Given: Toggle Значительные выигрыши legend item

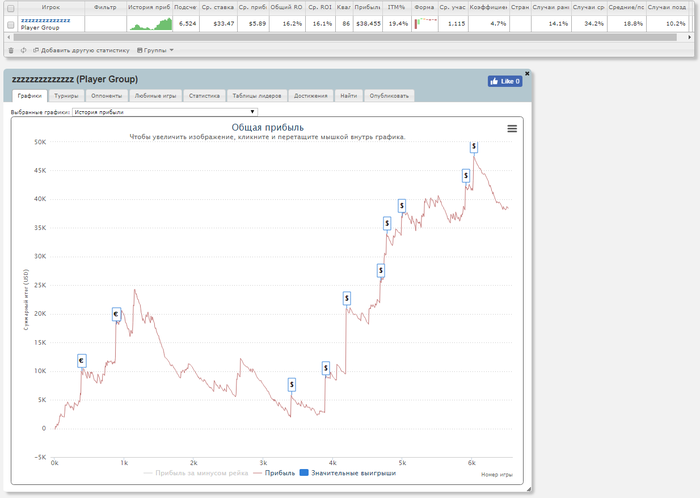Looking at the screenshot, I should (346, 472).
